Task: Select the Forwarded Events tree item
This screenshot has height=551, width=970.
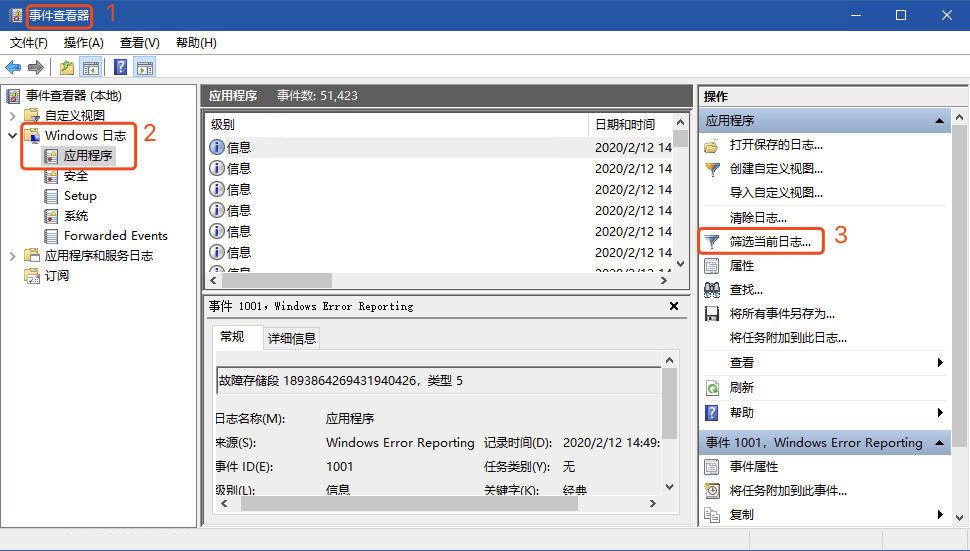Action: [x=116, y=236]
